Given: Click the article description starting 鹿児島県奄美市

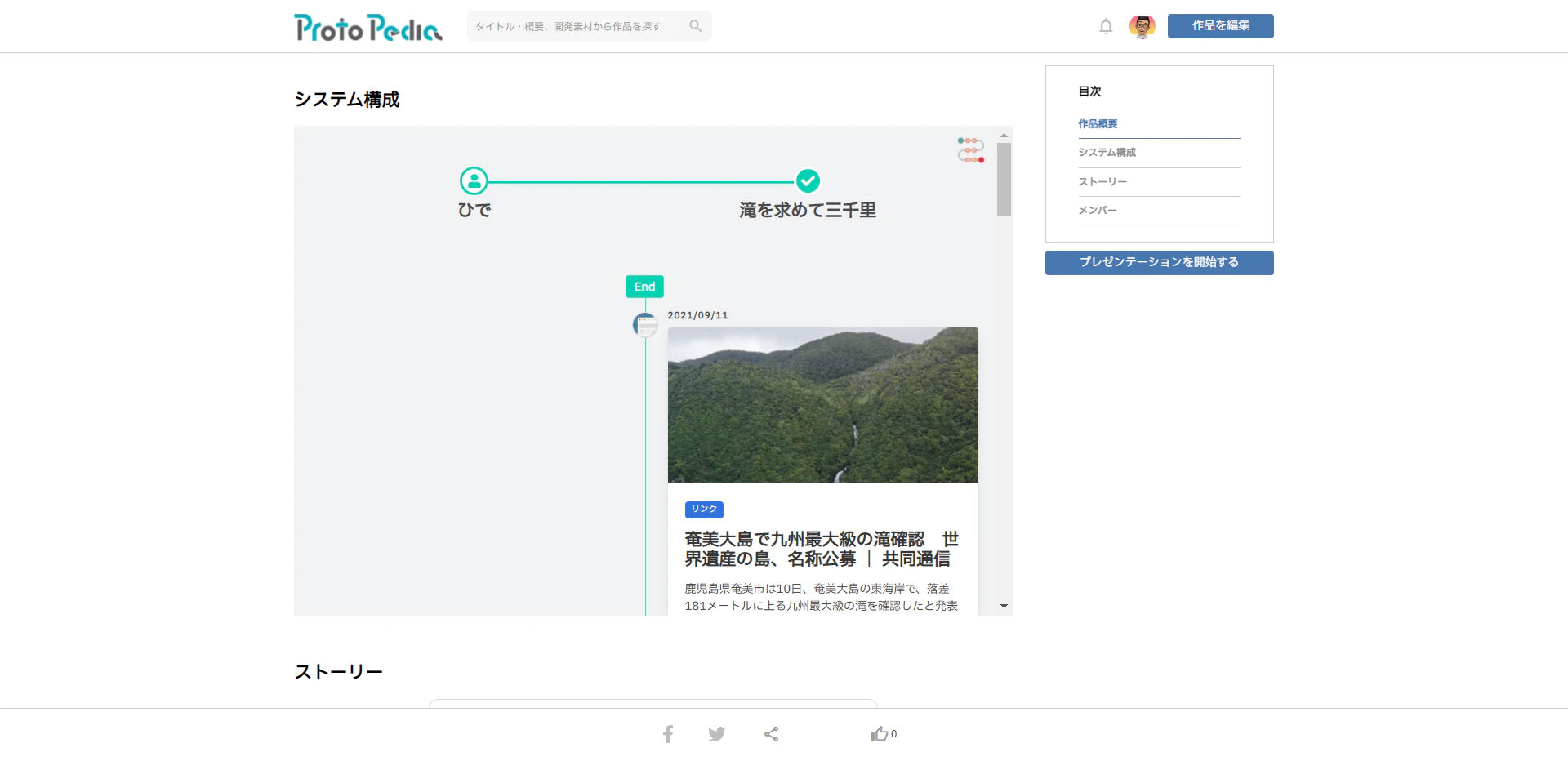Looking at the screenshot, I should tap(821, 597).
